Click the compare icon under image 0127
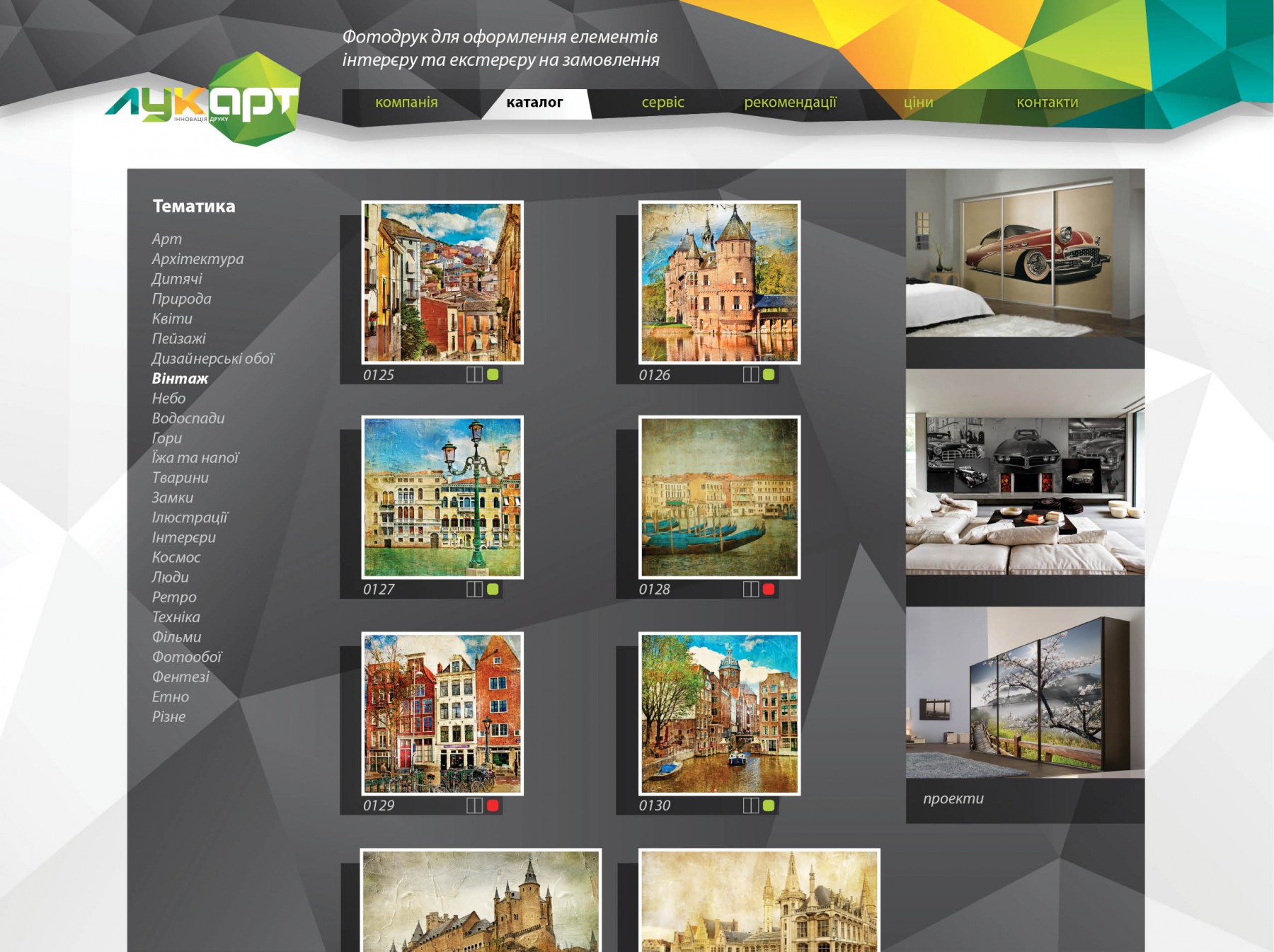This screenshot has height=952, width=1274. (474, 589)
